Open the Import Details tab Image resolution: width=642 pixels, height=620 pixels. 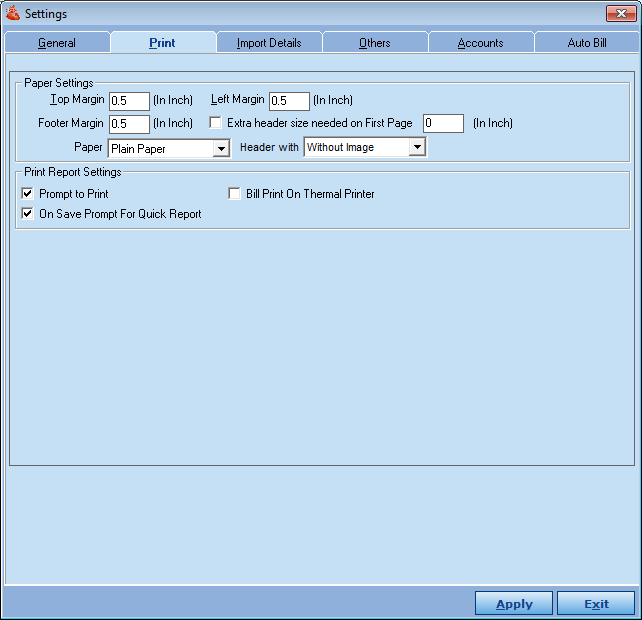pyautogui.click(x=268, y=43)
